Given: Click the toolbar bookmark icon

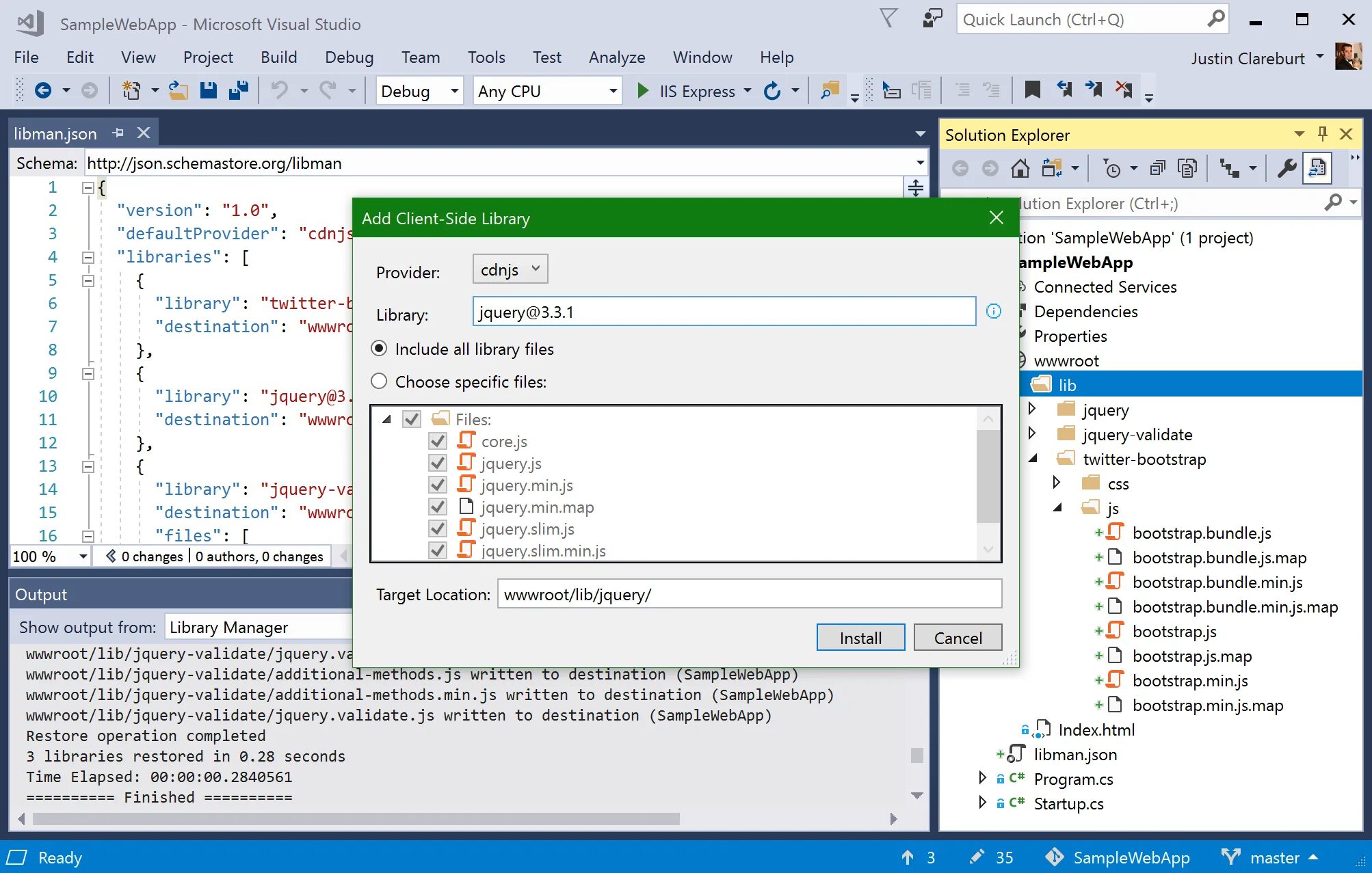Looking at the screenshot, I should tap(1032, 90).
